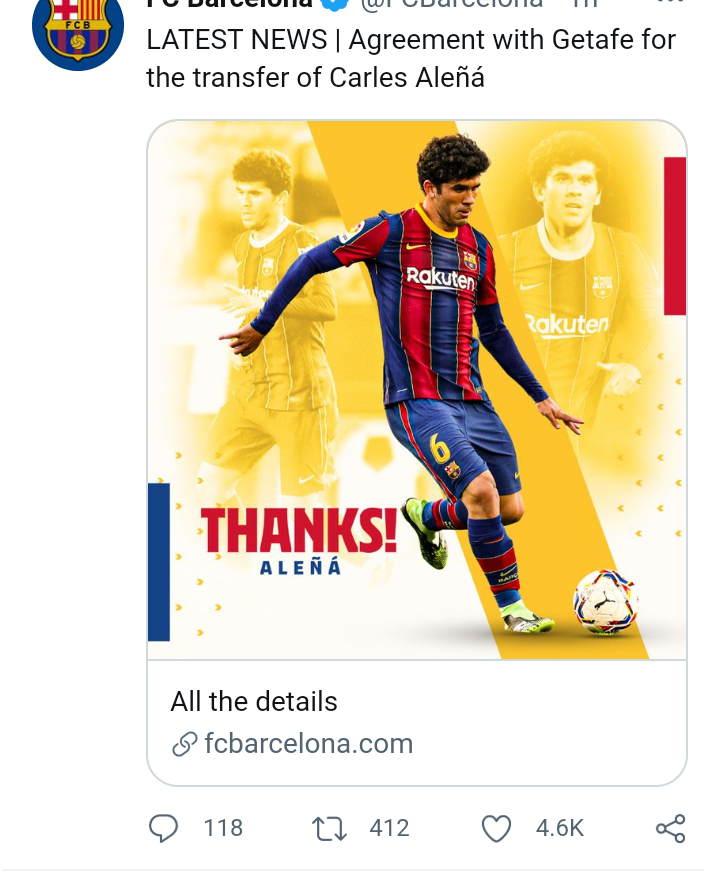Like the tweet with heart icon
704x877 pixels.
496,828
